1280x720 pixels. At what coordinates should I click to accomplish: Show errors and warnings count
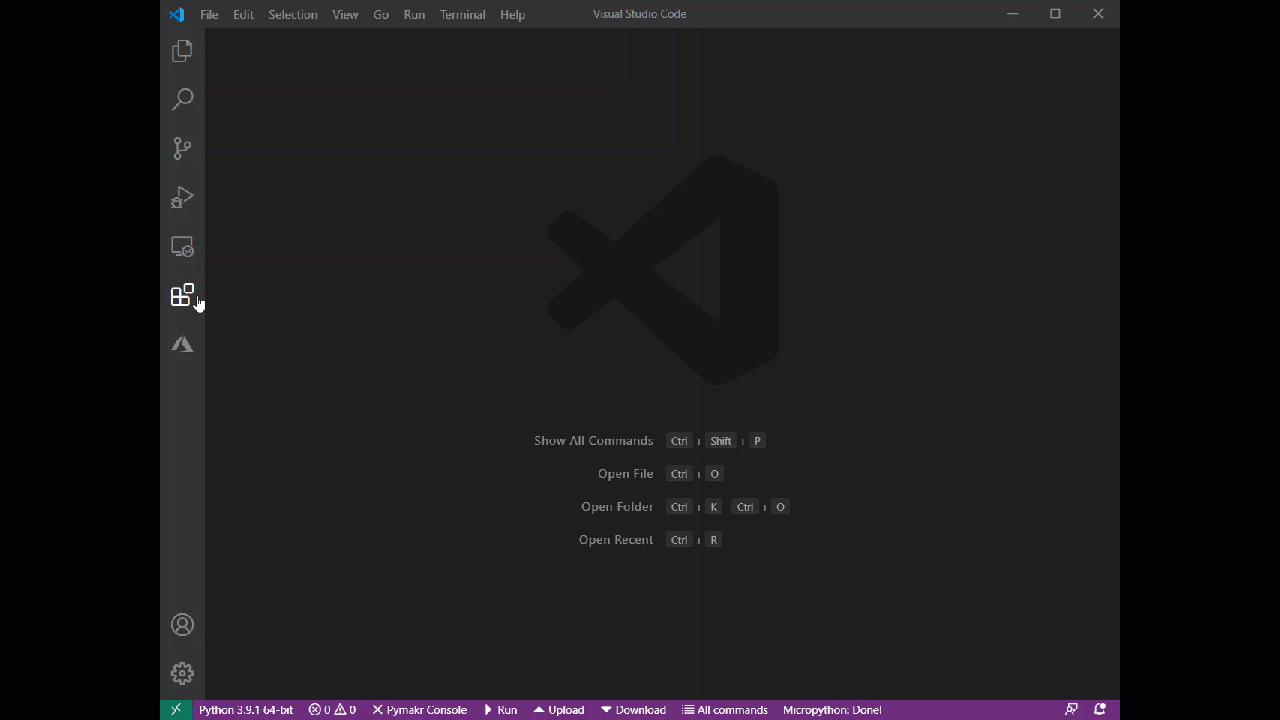click(x=332, y=710)
